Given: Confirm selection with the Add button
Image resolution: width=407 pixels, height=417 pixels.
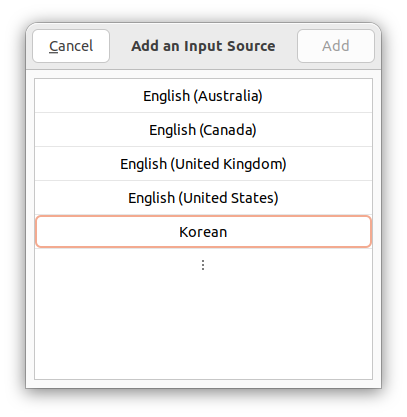Looking at the screenshot, I should click(x=336, y=46).
